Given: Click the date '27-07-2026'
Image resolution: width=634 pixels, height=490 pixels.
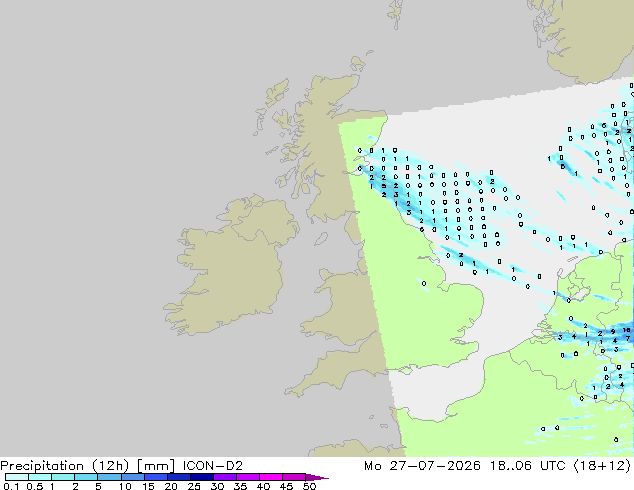Looking at the screenshot, I should tap(435, 466).
